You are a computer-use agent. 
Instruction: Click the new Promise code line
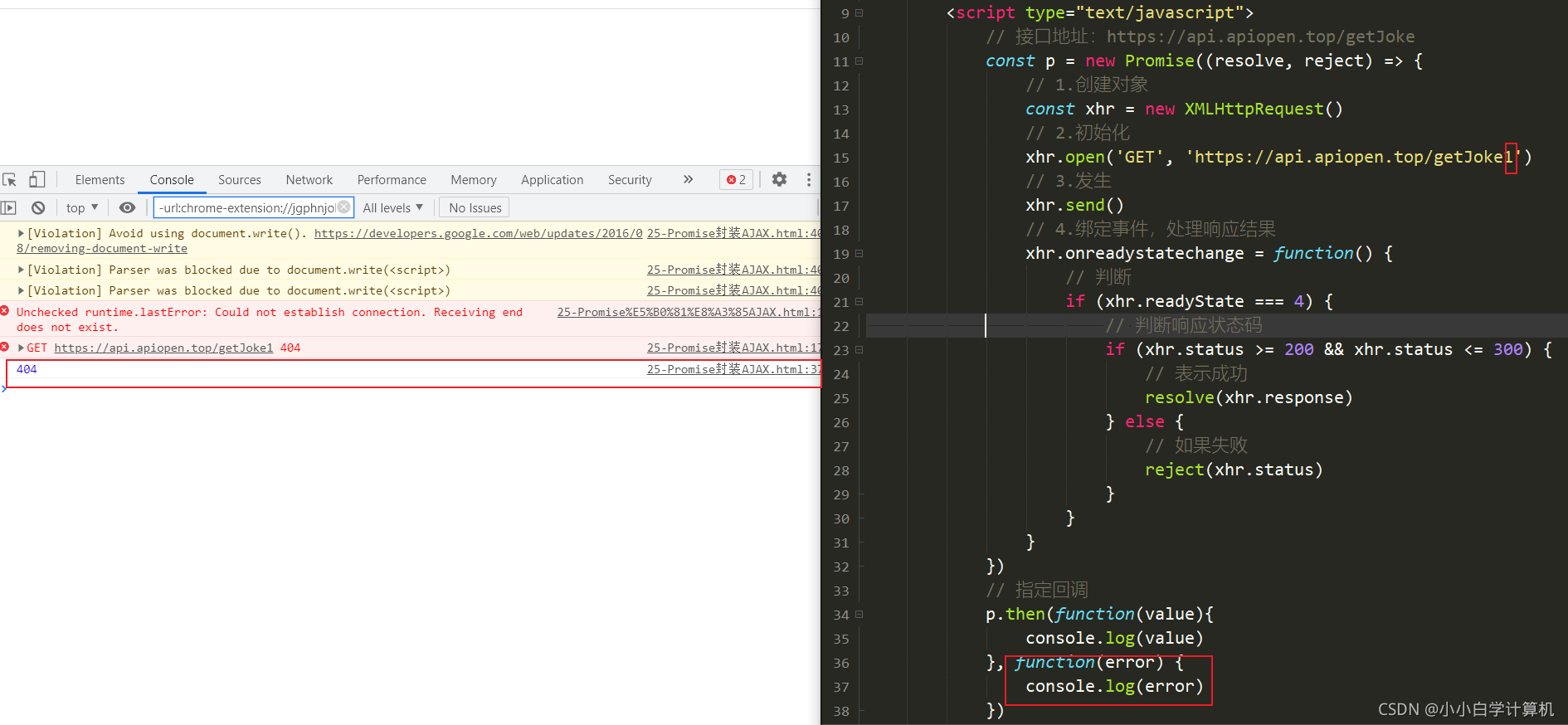[1204, 61]
